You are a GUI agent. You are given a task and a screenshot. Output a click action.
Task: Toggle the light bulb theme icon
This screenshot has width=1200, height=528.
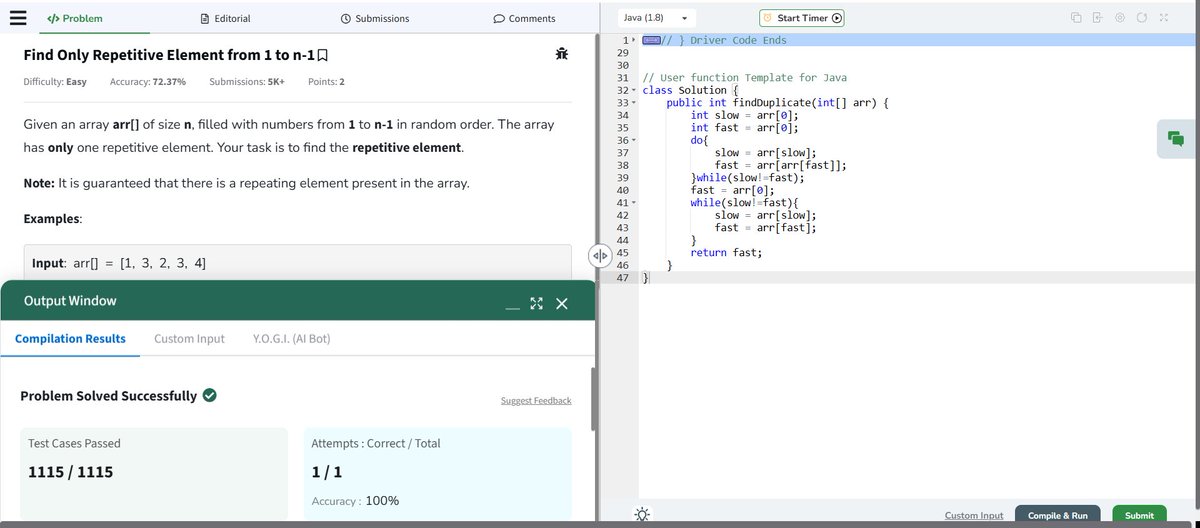click(642, 515)
